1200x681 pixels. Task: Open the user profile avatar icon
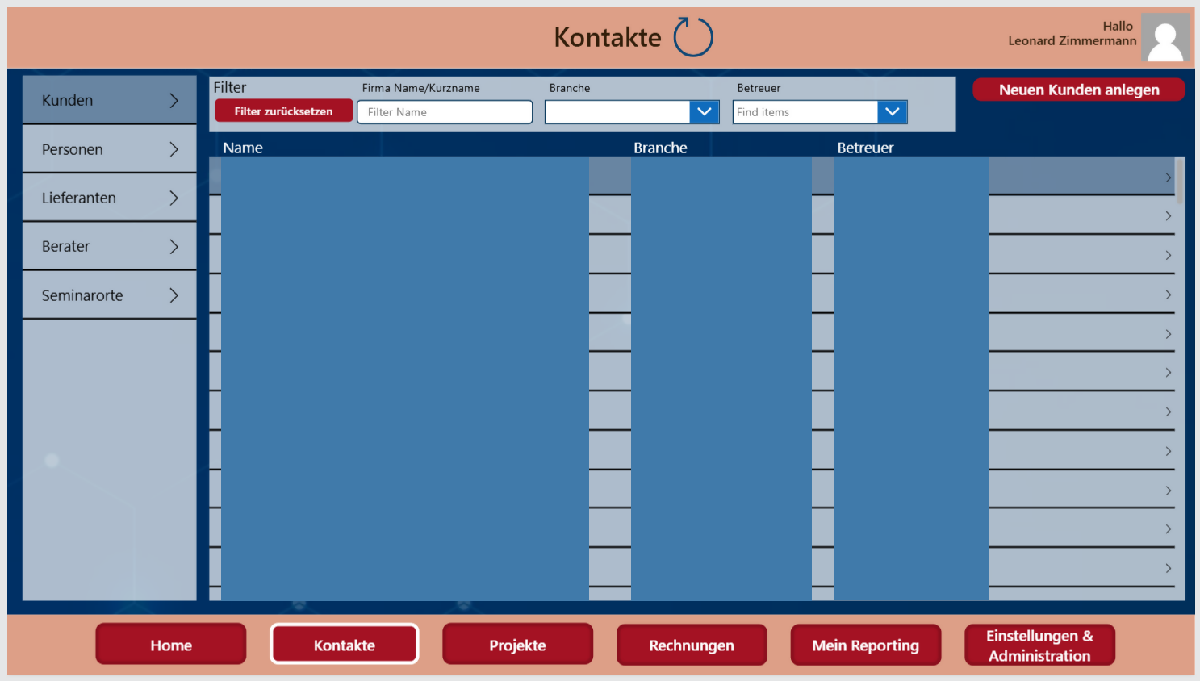tap(1165, 37)
